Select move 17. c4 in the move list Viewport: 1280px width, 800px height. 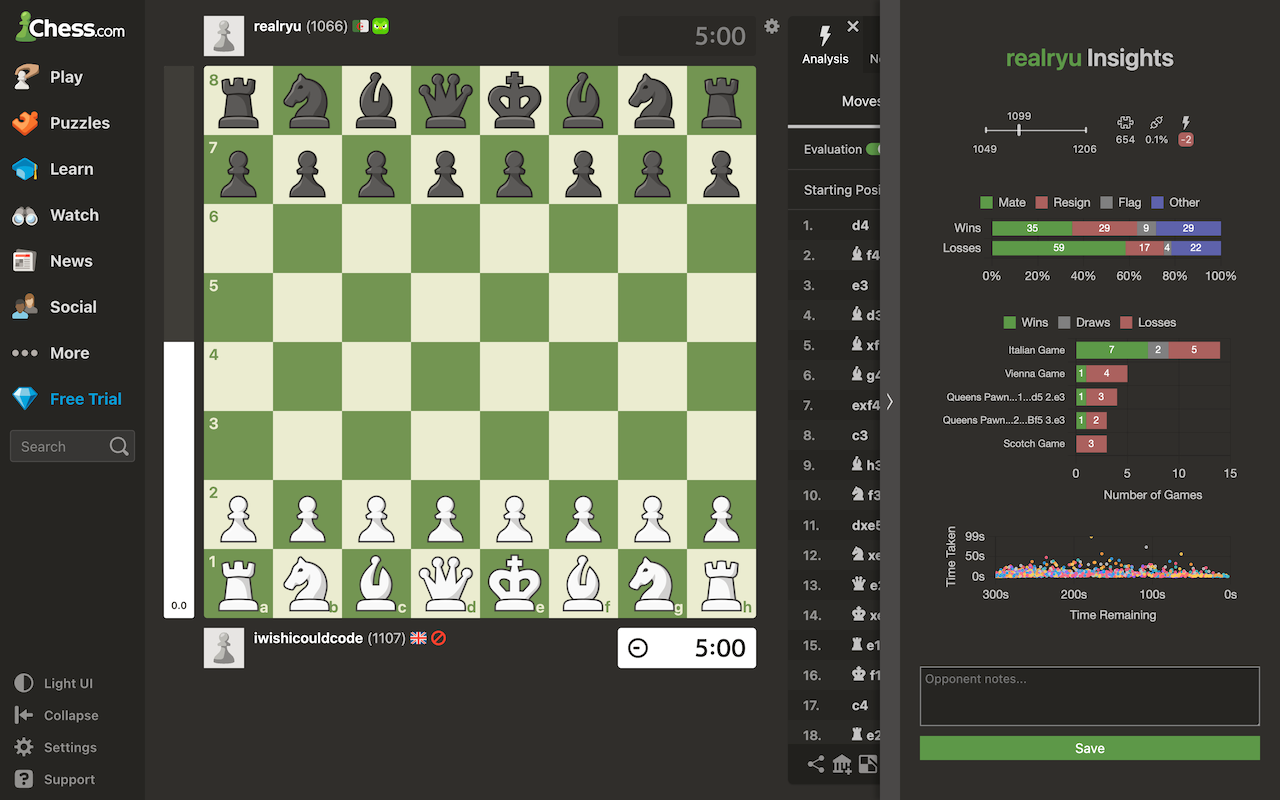pyautogui.click(x=860, y=705)
